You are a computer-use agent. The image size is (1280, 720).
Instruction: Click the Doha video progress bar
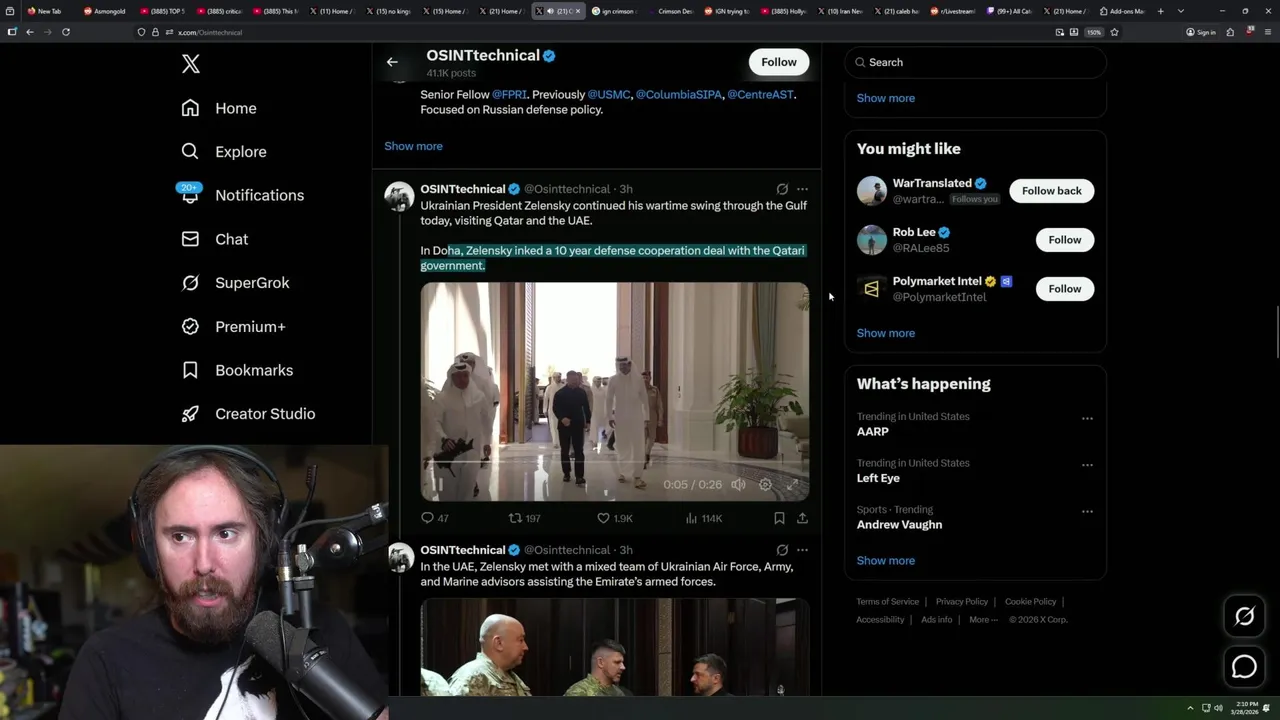click(614, 462)
